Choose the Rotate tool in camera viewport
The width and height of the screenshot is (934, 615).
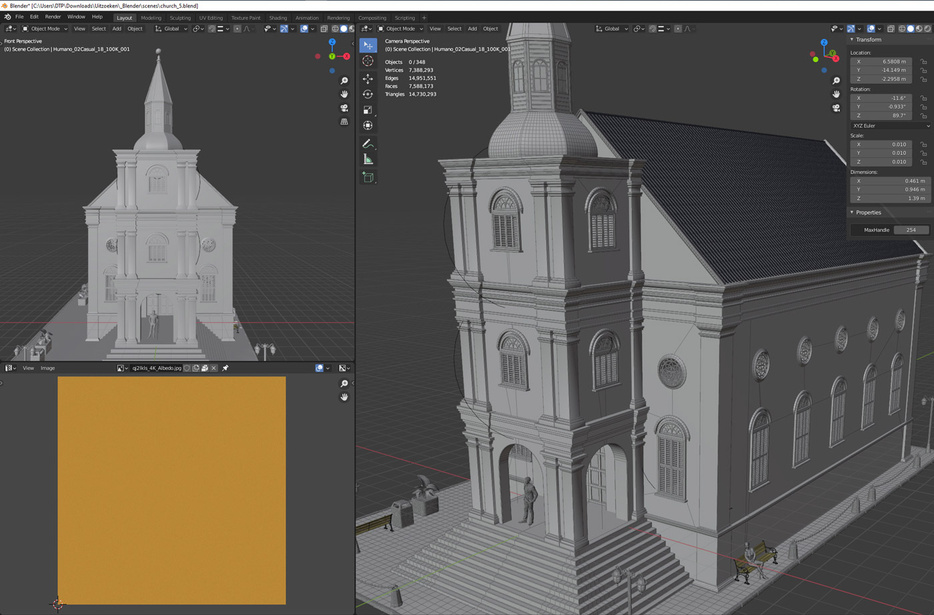368,94
